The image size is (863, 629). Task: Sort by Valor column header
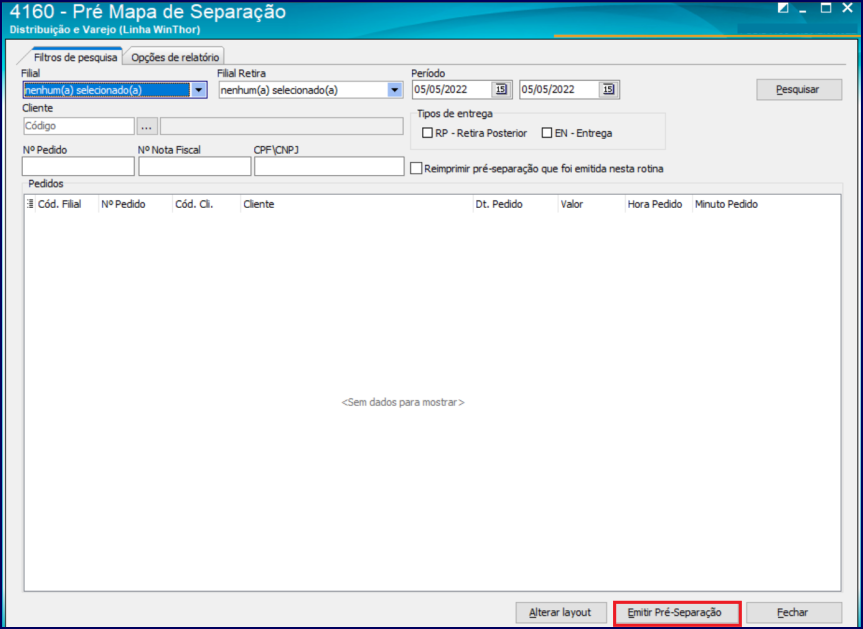click(591, 204)
